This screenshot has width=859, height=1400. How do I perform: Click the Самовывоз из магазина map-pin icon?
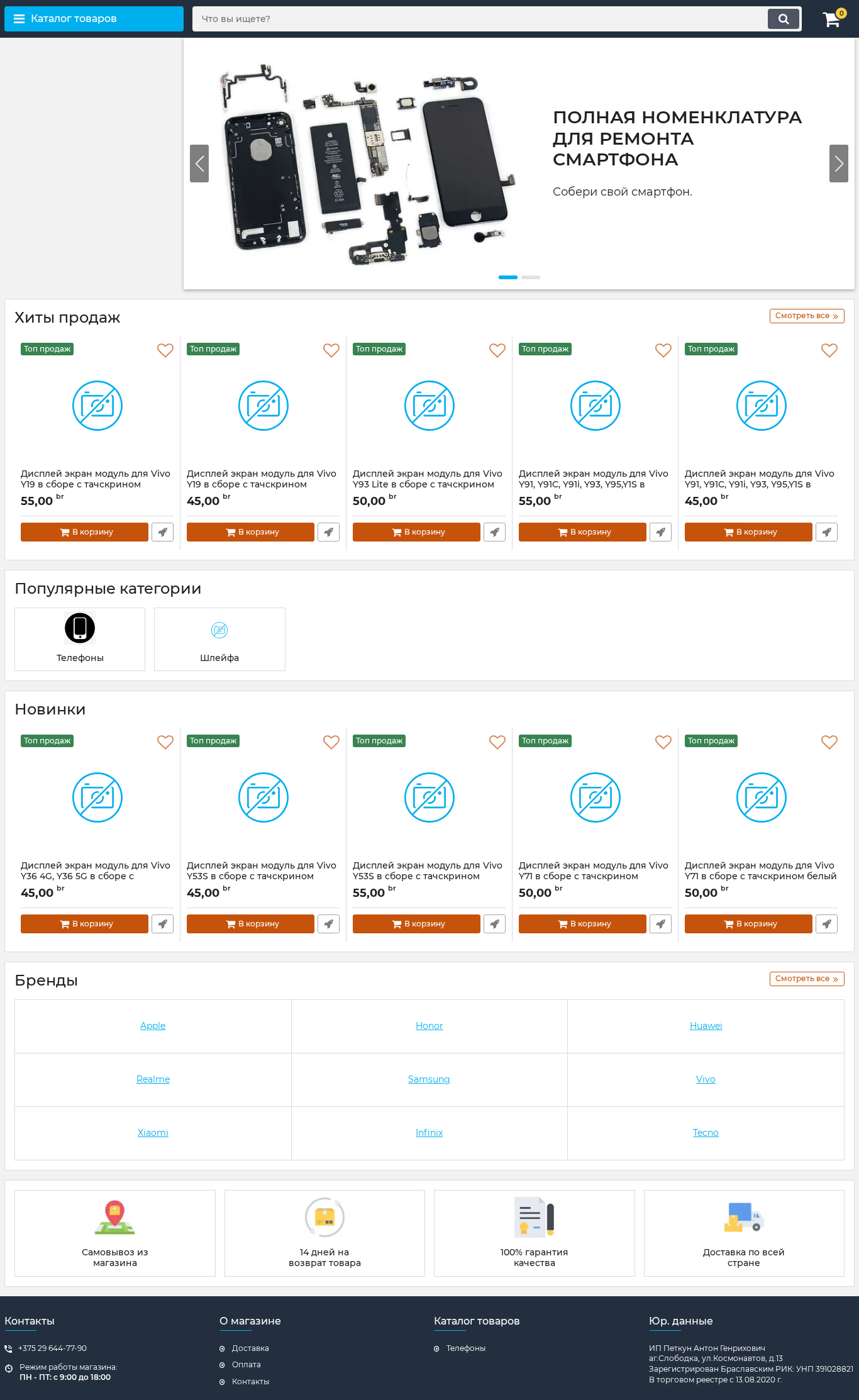tap(115, 1218)
